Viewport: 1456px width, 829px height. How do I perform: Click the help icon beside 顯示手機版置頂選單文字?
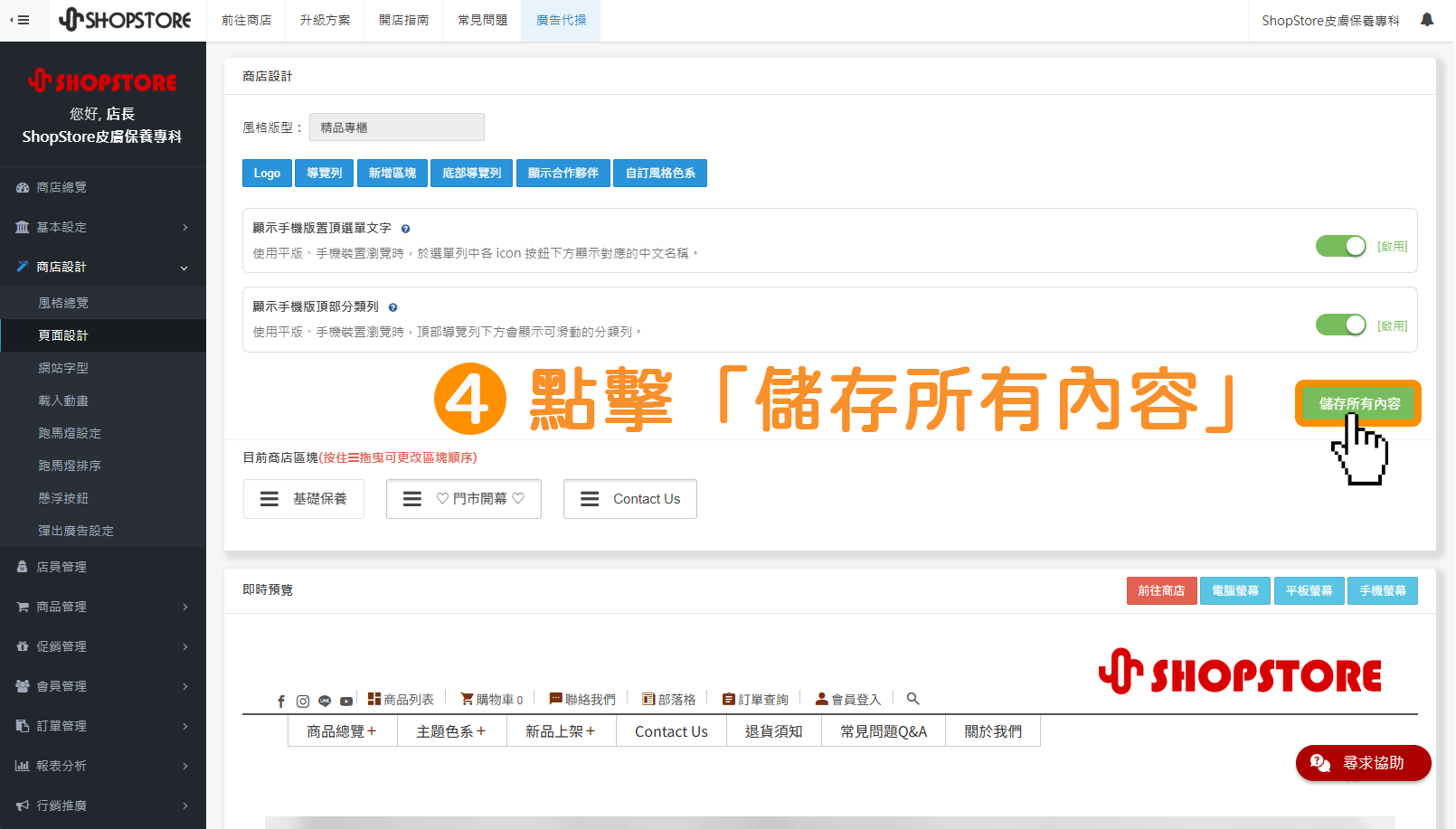tap(405, 229)
